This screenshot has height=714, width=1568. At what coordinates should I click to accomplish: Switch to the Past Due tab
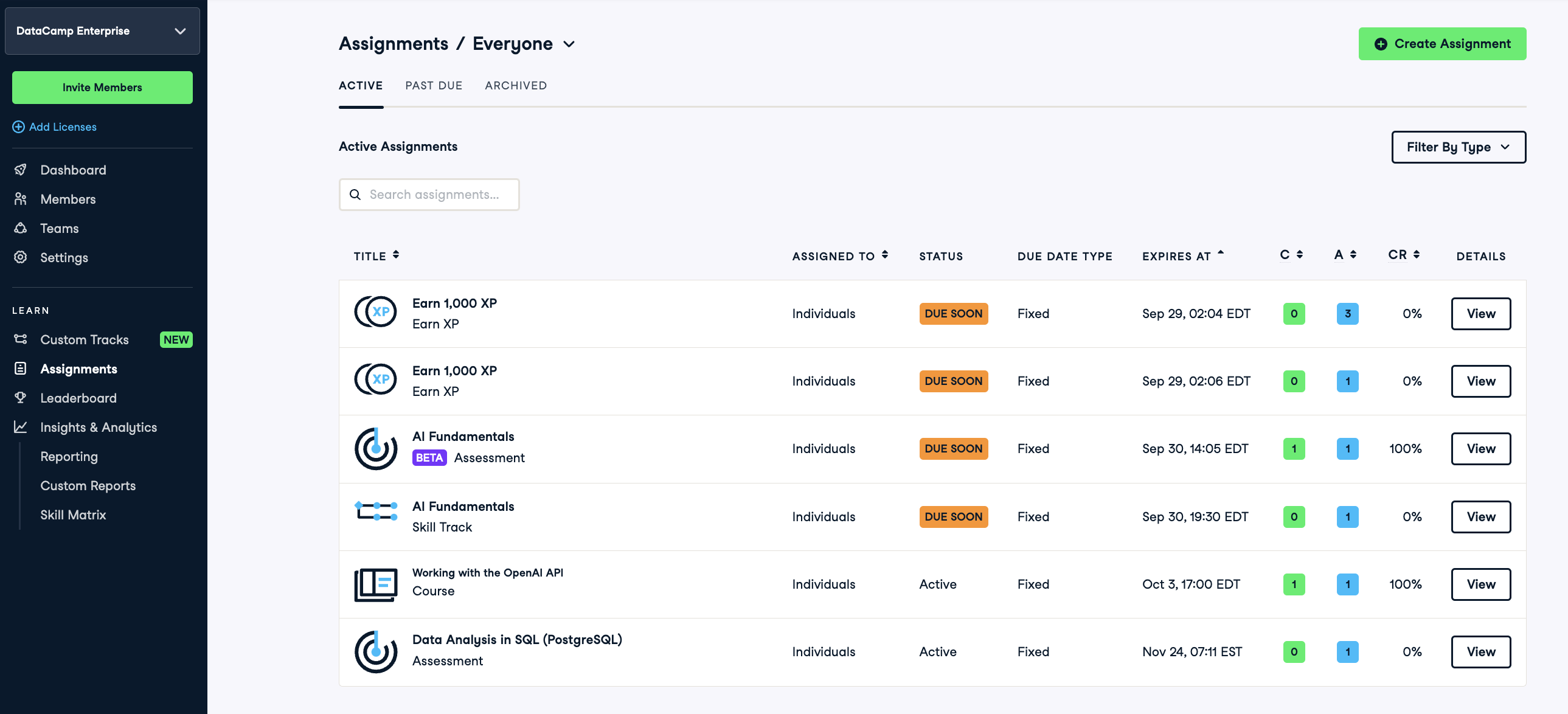pyautogui.click(x=434, y=86)
